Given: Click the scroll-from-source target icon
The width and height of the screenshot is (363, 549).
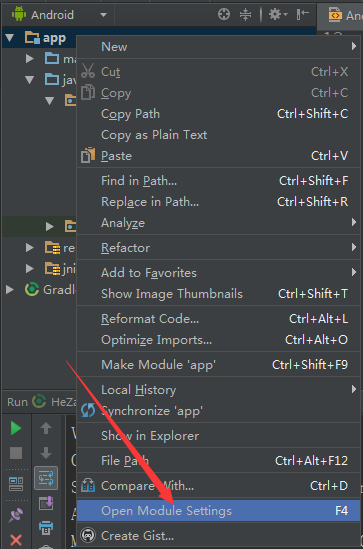Looking at the screenshot, I should click(224, 14).
